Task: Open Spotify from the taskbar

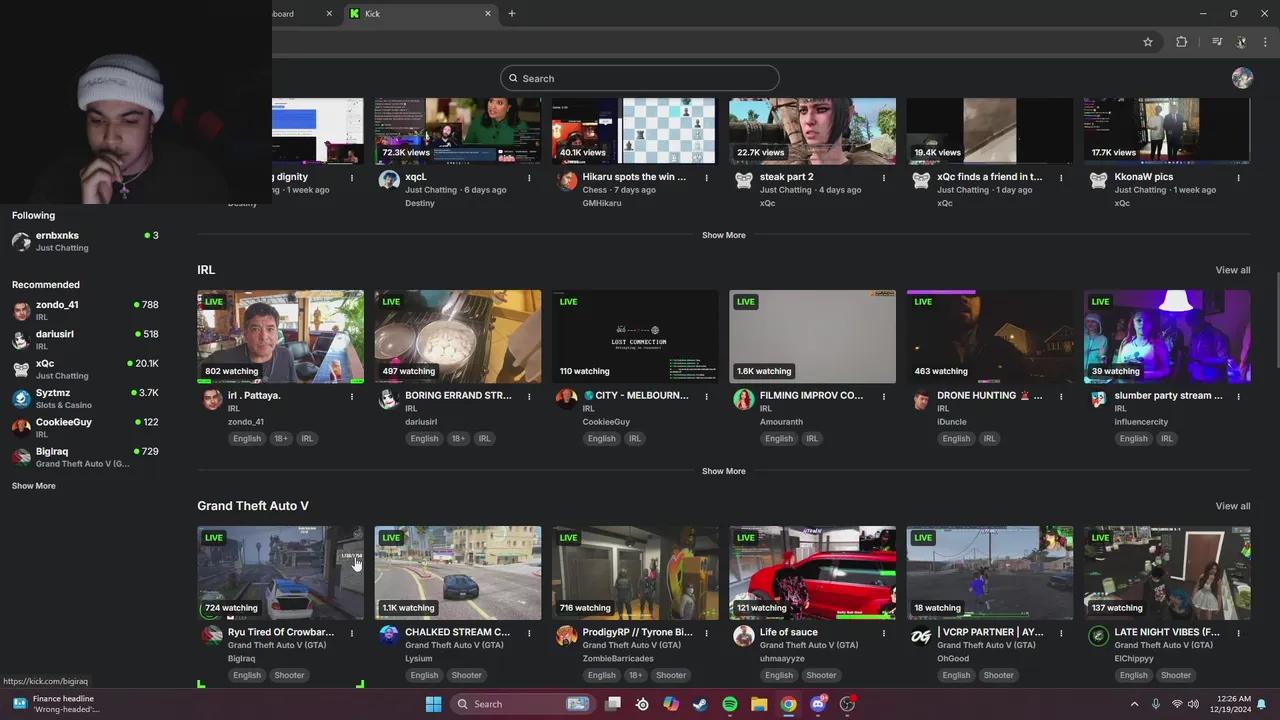Action: [730, 704]
